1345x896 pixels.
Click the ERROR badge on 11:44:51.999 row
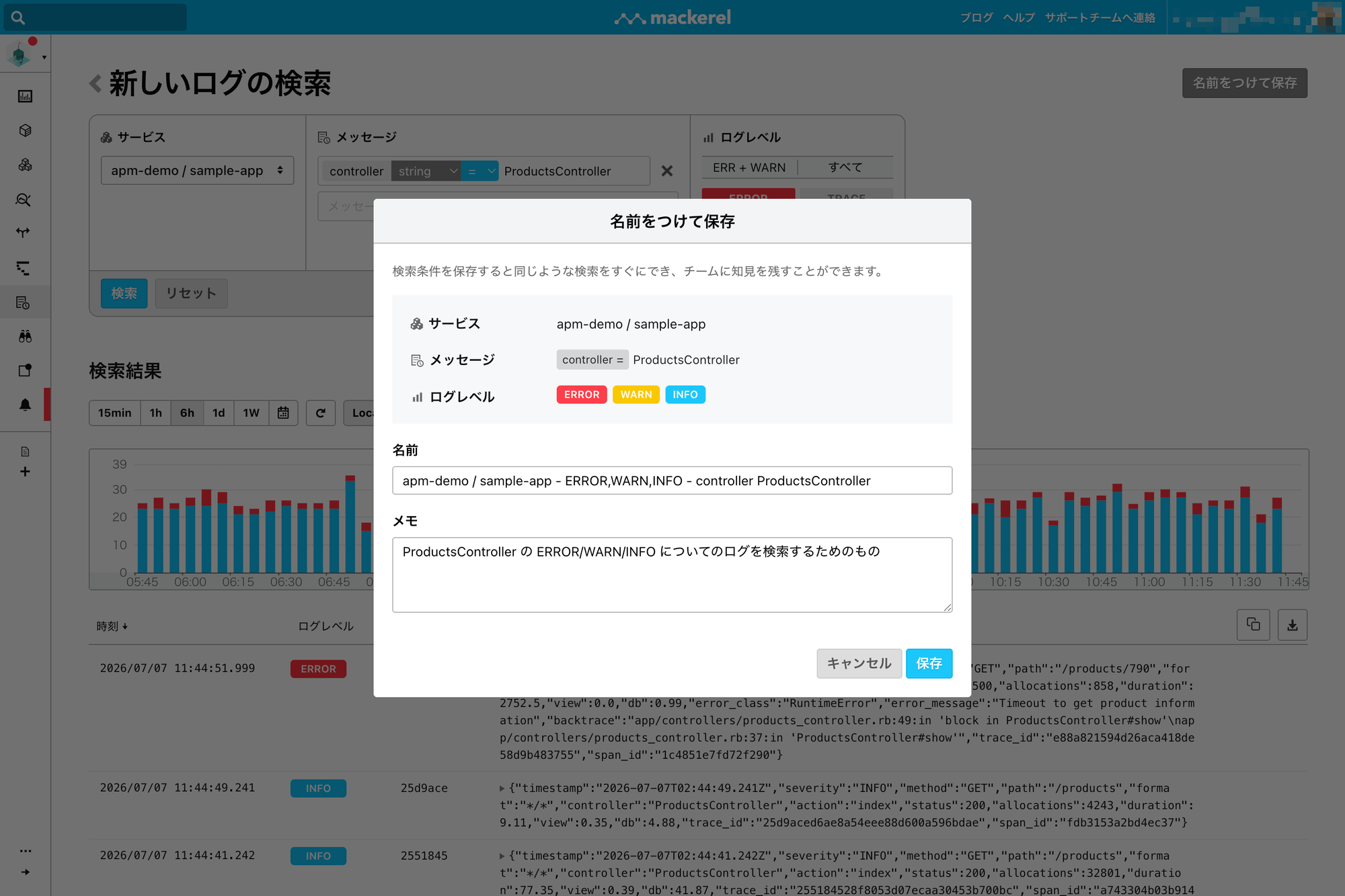coord(318,669)
